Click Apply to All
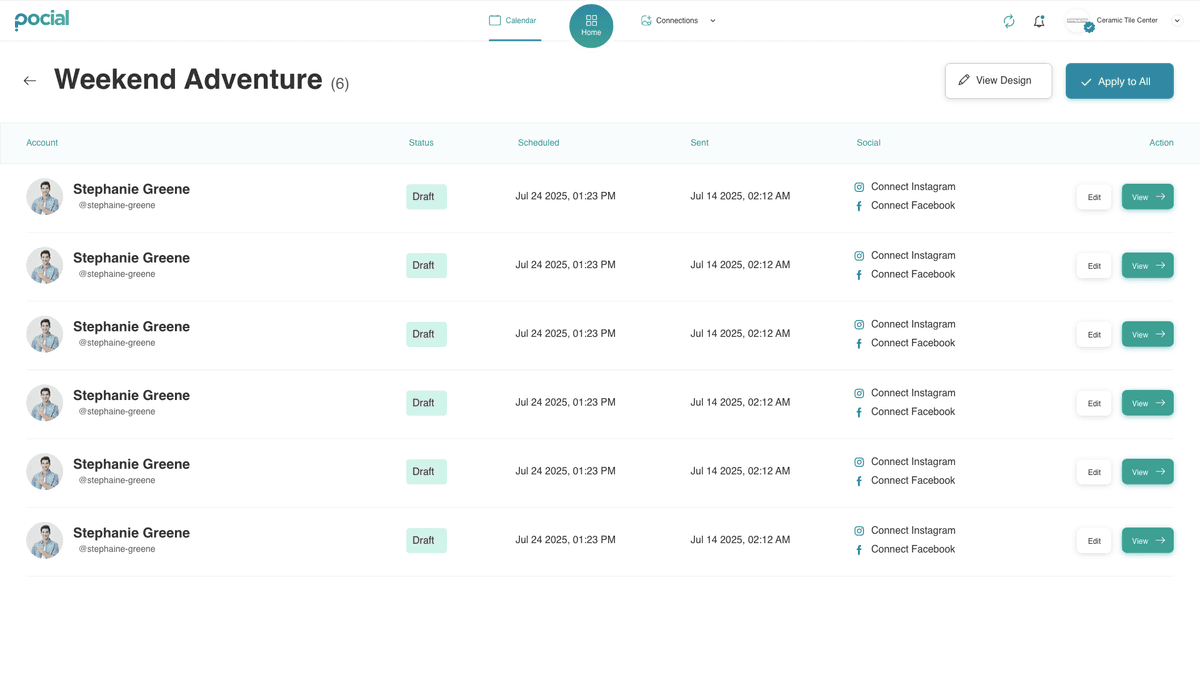This screenshot has height=675, width=1200. pos(1119,81)
